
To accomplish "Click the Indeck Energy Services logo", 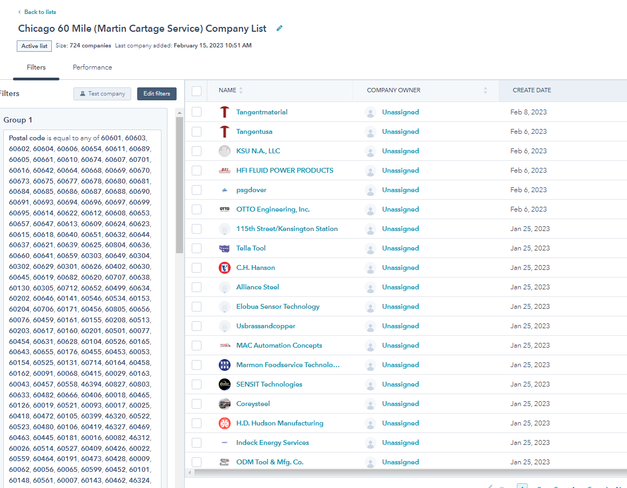I will pos(225,443).
